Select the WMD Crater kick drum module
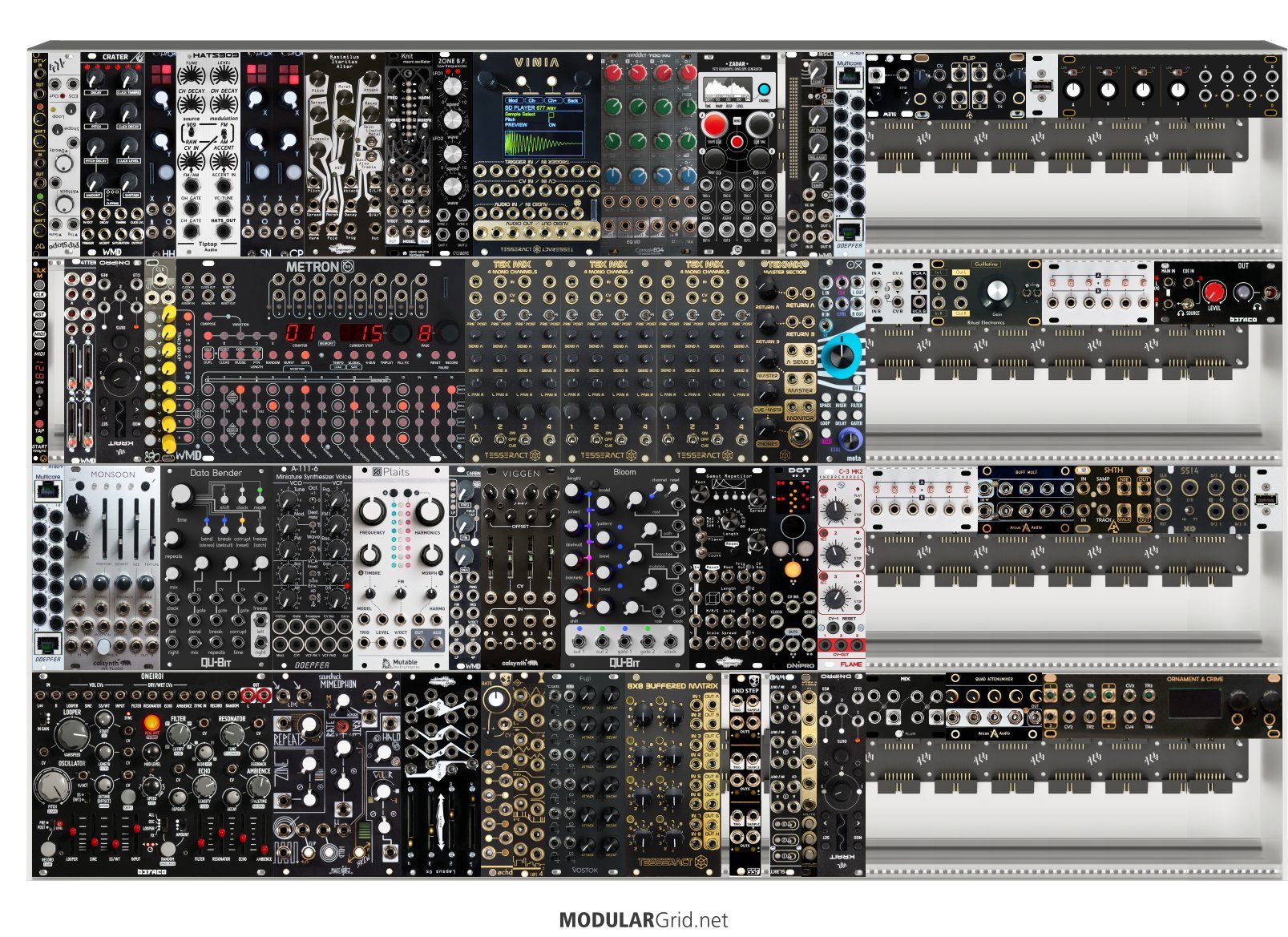 click(112, 155)
